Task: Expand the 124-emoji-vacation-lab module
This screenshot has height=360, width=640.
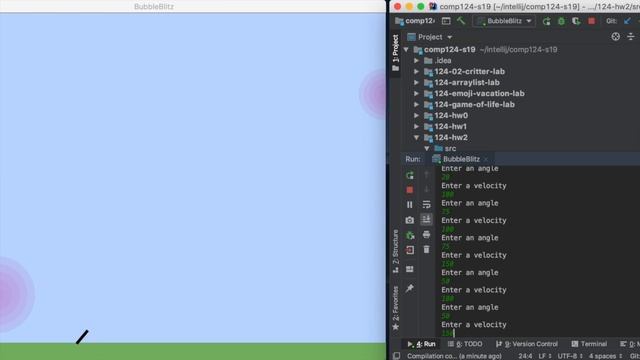Action: pyautogui.click(x=416, y=93)
